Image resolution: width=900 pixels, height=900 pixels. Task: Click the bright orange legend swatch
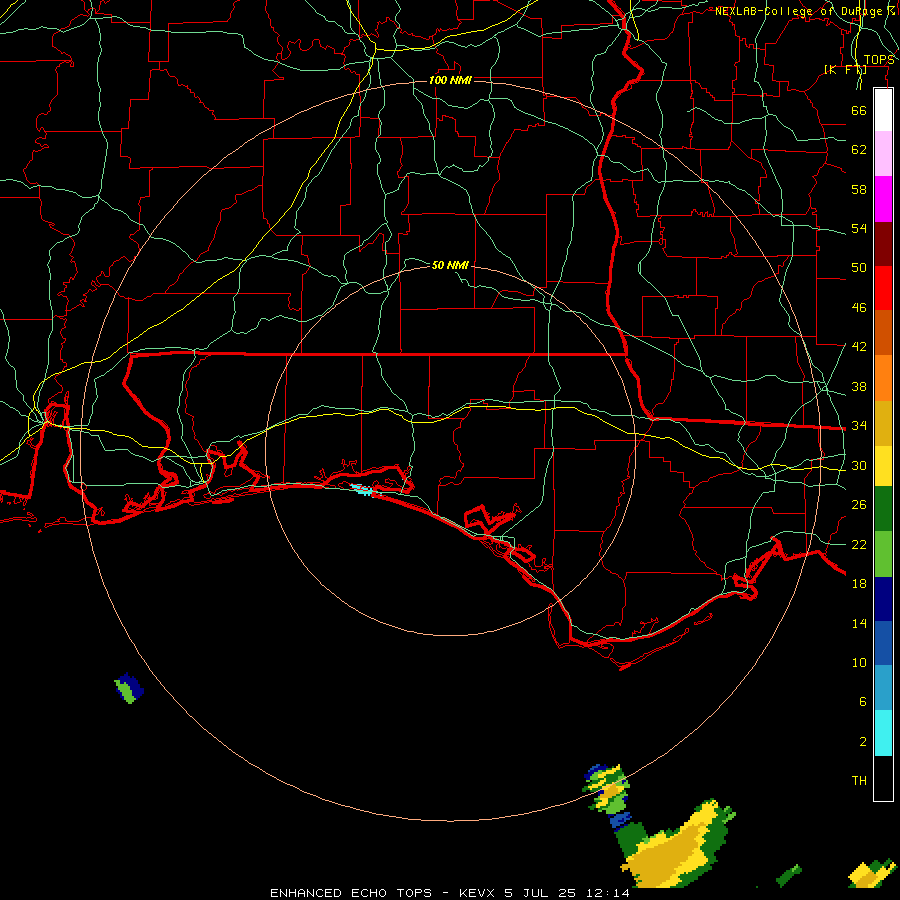point(883,378)
